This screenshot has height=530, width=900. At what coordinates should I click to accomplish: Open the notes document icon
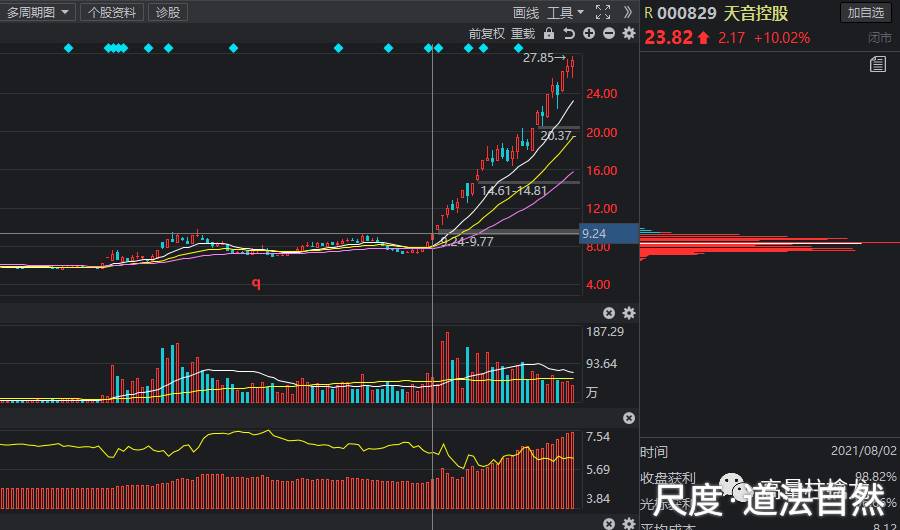(878, 64)
